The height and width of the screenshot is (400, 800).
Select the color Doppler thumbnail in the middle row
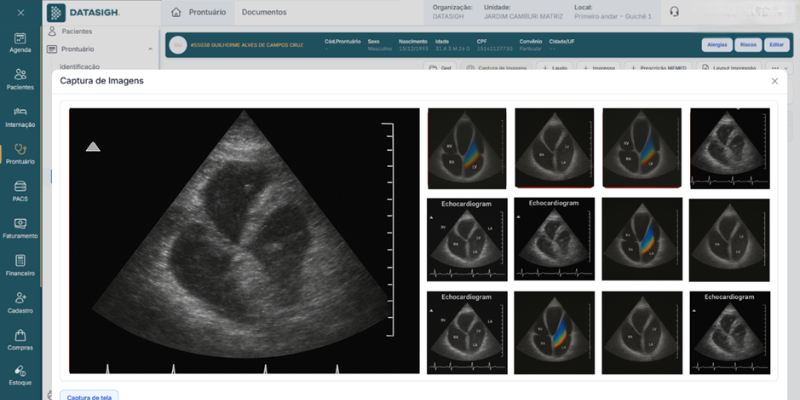[642, 239]
